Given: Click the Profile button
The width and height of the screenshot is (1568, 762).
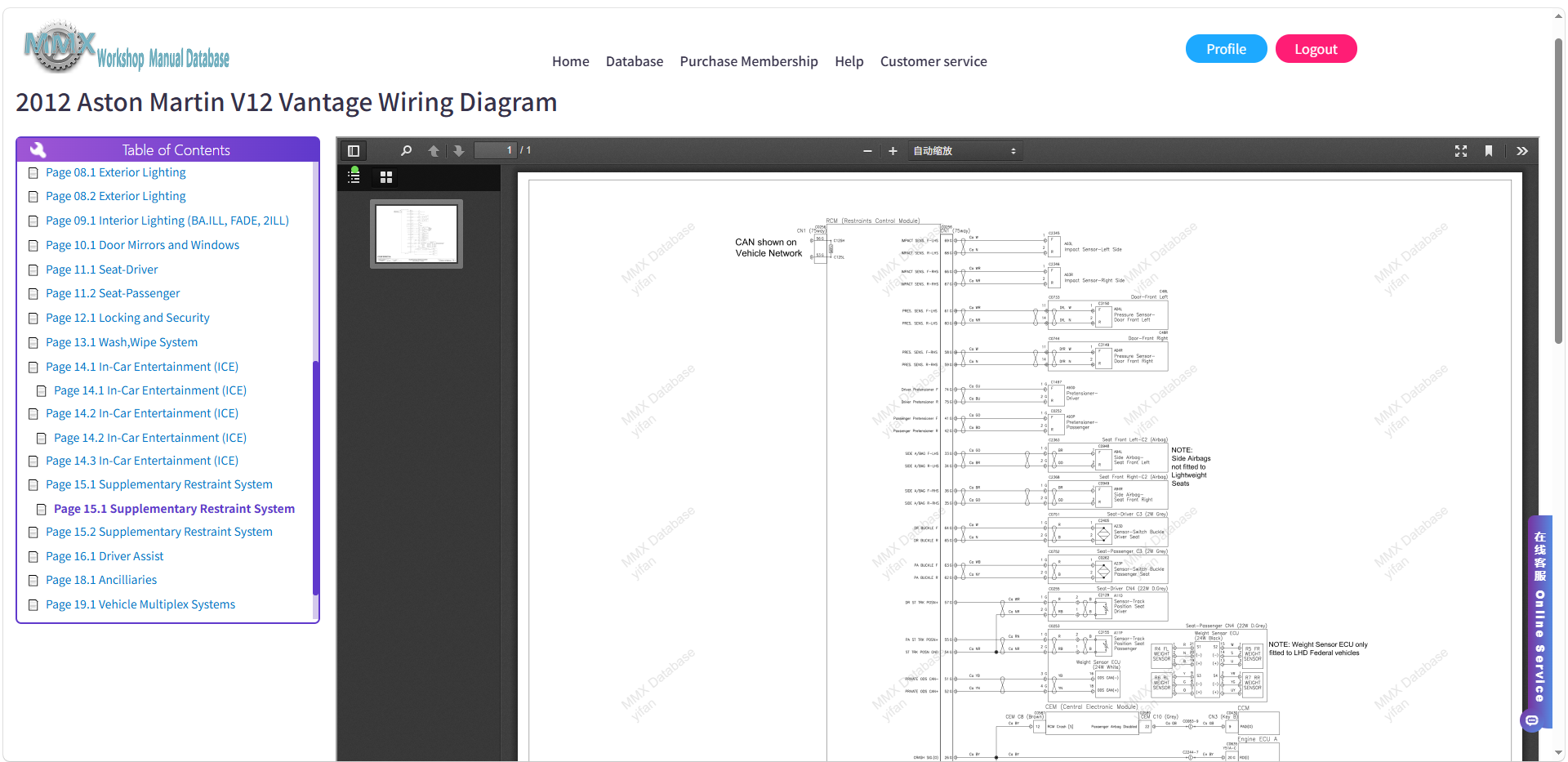Looking at the screenshot, I should pyautogui.click(x=1227, y=49).
